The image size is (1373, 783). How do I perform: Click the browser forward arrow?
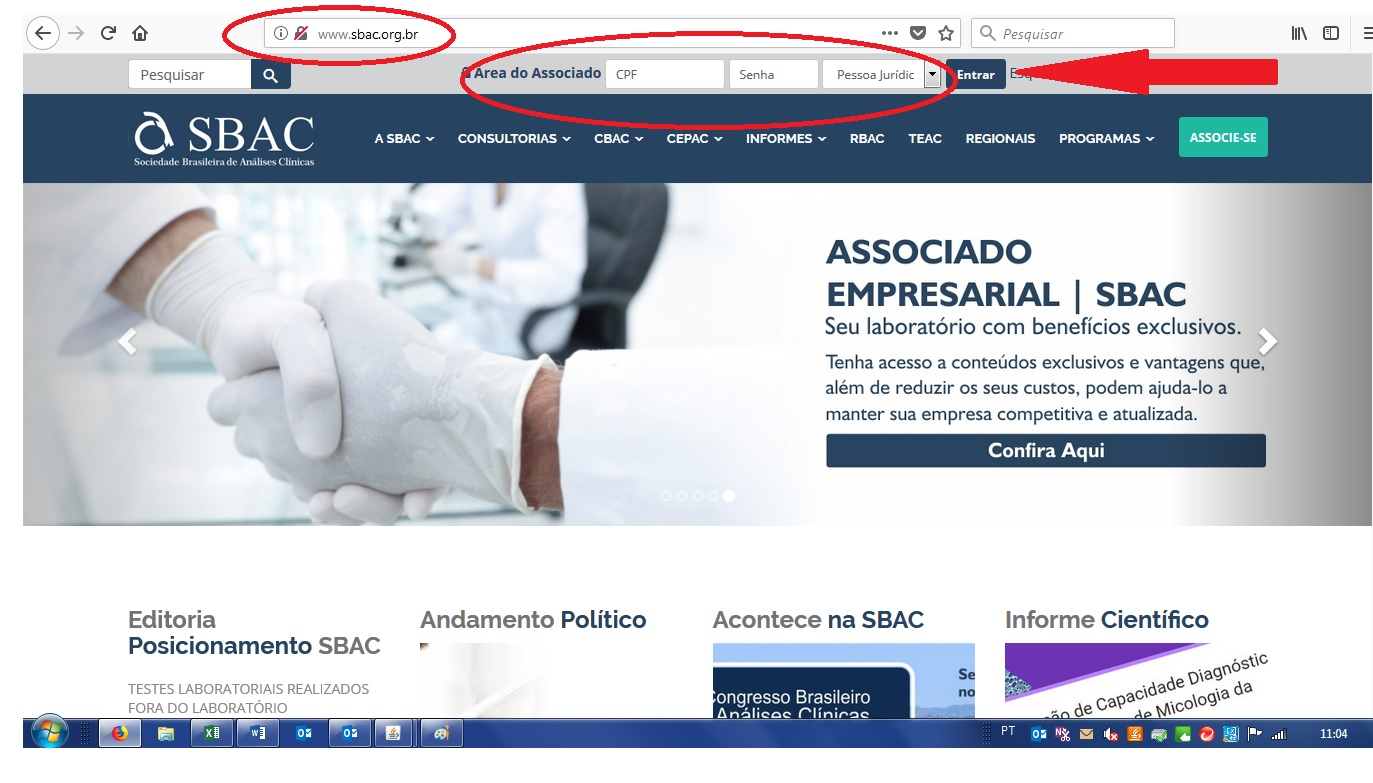coord(76,33)
